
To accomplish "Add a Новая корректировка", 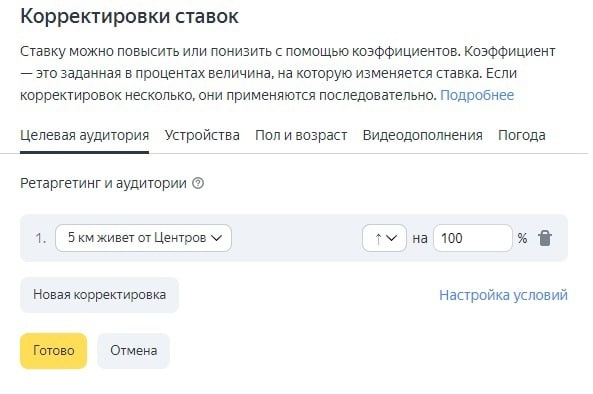I will click(x=99, y=295).
